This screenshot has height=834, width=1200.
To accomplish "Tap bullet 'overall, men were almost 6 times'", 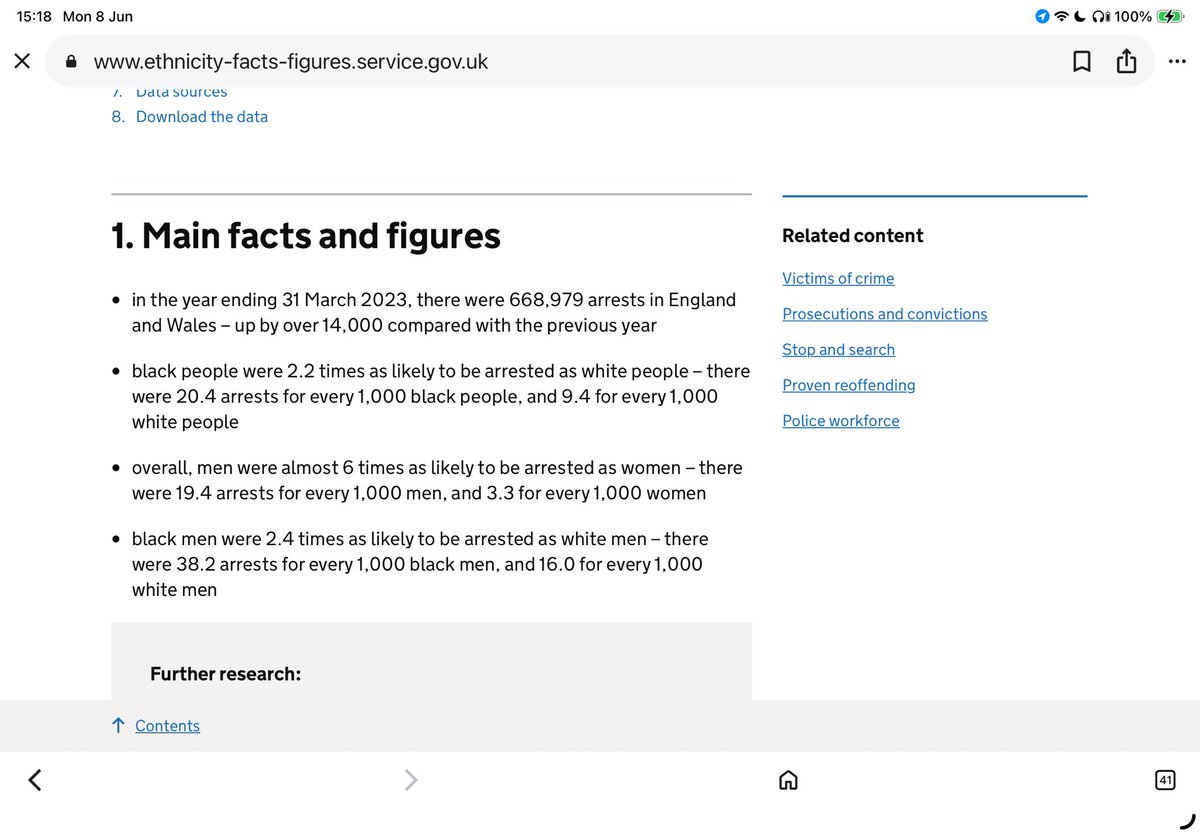I will [x=437, y=480].
